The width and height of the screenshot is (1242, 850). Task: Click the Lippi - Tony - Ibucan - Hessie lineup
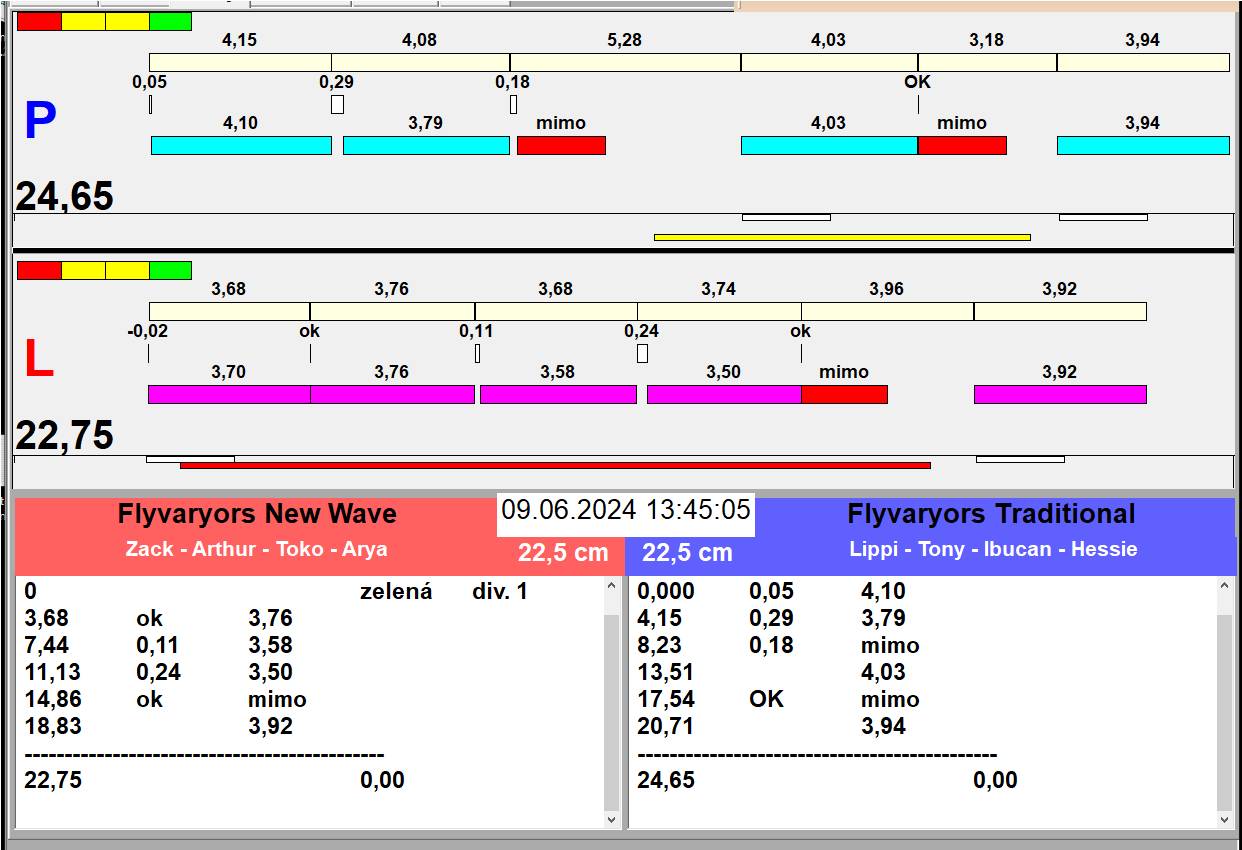(993, 549)
